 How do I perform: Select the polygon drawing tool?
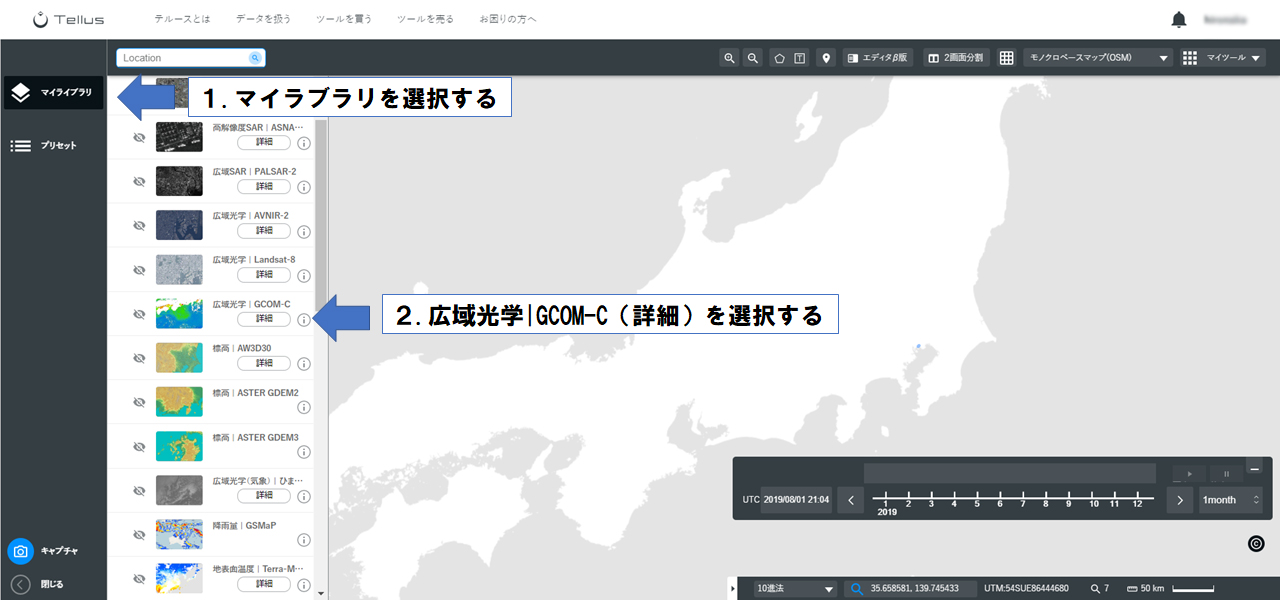(779, 58)
